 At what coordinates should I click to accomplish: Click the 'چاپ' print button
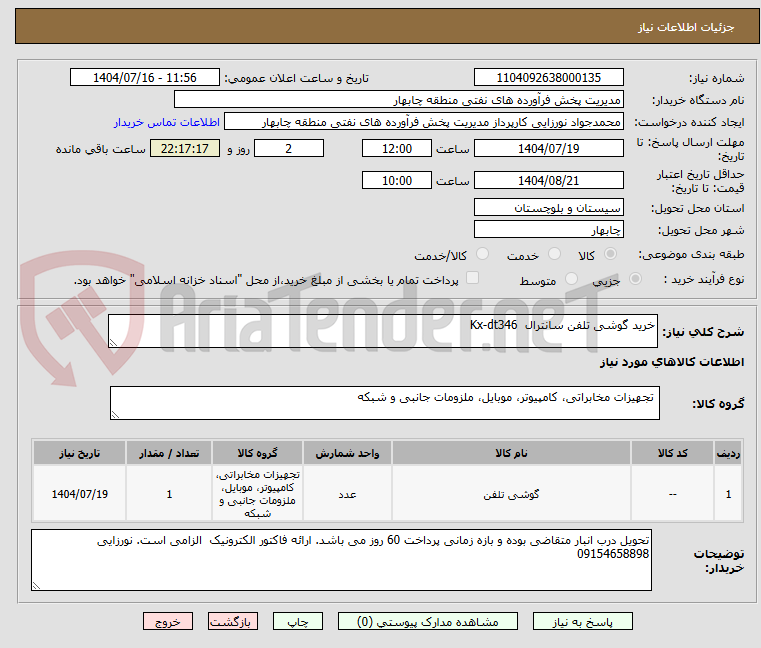[x=298, y=622]
